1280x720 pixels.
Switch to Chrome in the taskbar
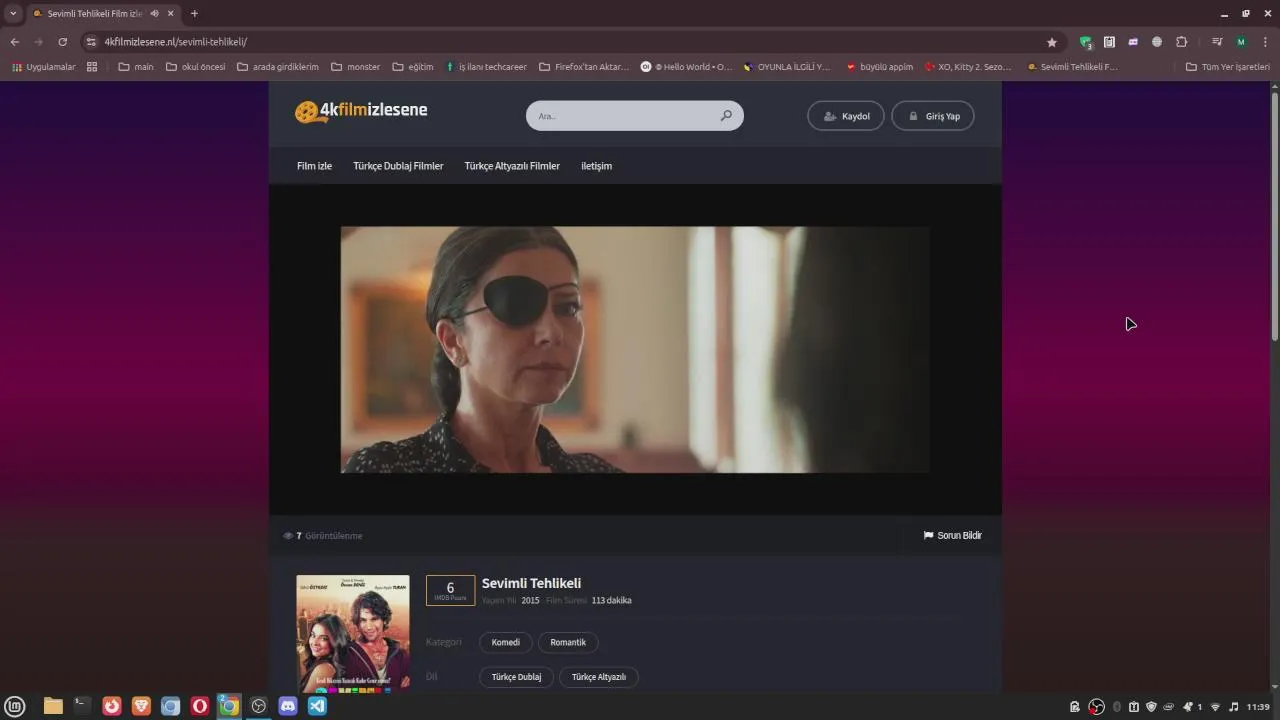point(229,706)
